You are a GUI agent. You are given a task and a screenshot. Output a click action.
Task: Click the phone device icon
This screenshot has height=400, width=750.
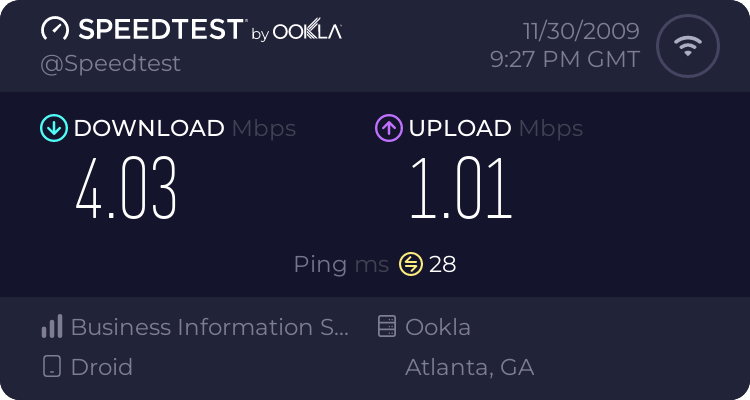pos(52,367)
